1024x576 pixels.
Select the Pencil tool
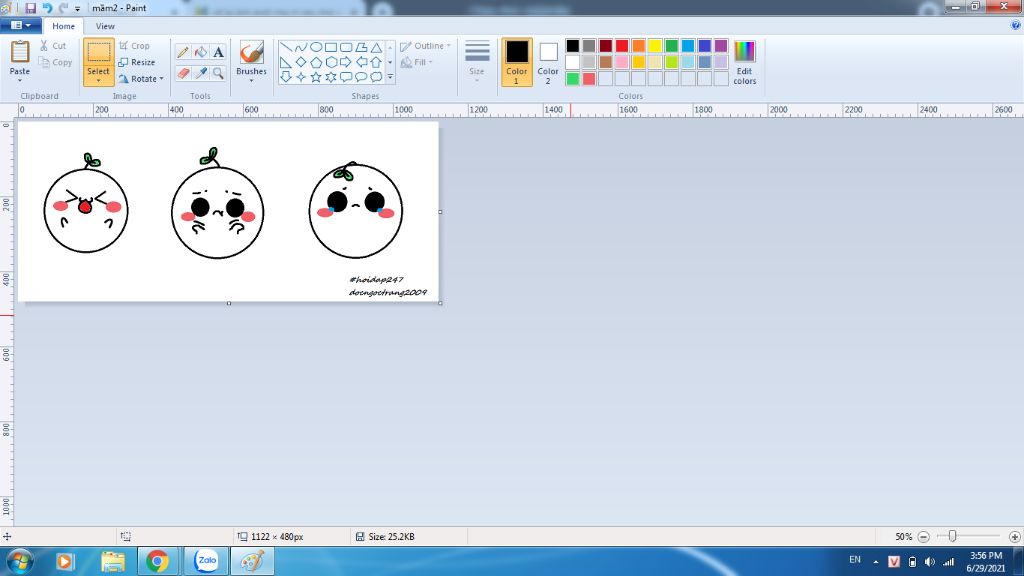point(183,52)
